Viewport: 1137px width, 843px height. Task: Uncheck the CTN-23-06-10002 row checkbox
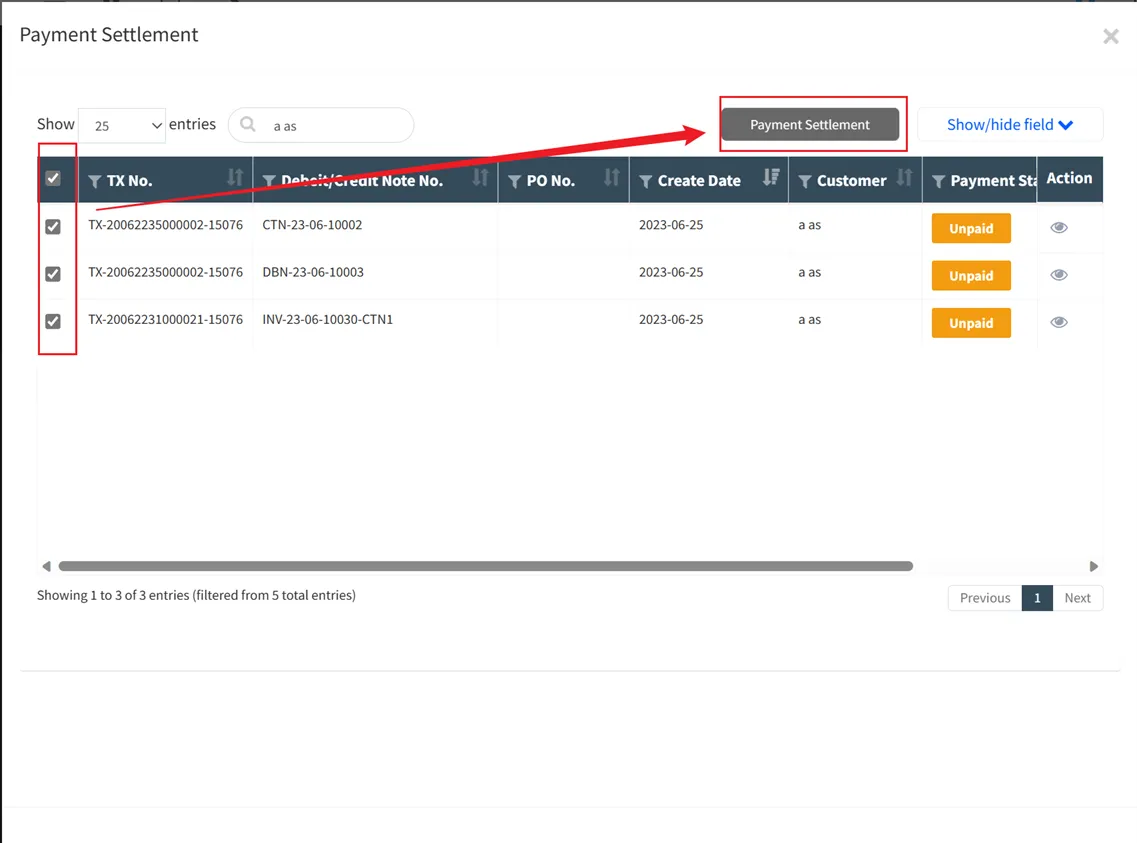tap(53, 227)
